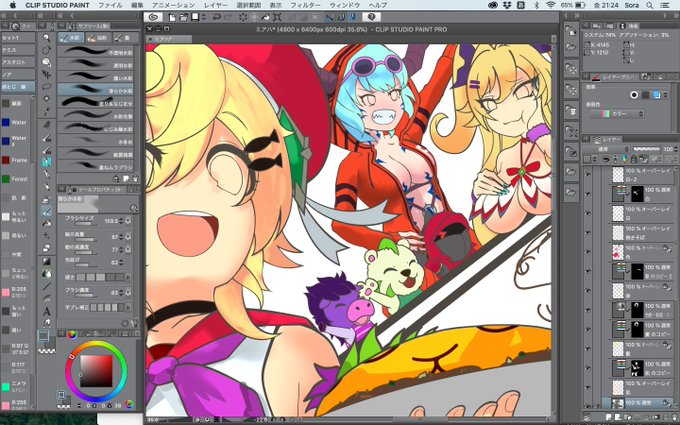Open the macOS Spotlight search icon
This screenshot has width=680, height=425.
coord(650,5)
